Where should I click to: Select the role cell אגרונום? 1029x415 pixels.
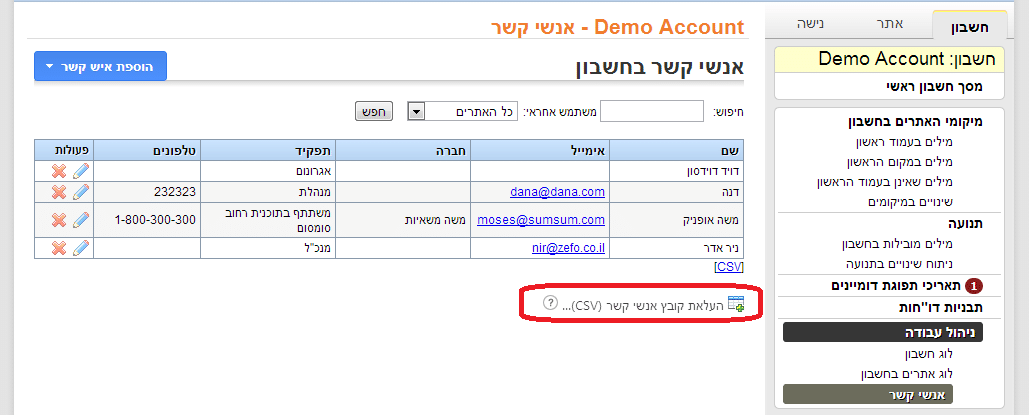coord(268,171)
